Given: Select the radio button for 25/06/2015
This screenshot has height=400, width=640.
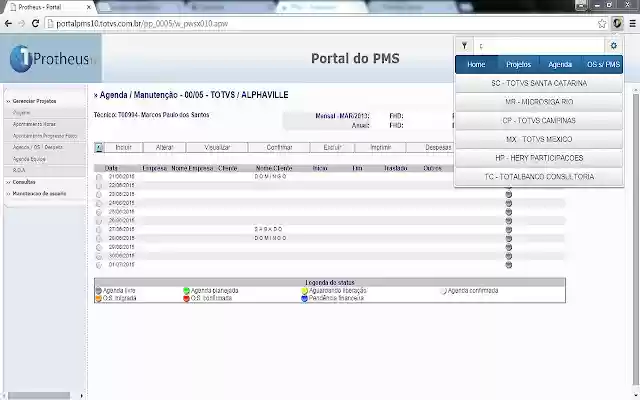Looking at the screenshot, I should 99,212.
